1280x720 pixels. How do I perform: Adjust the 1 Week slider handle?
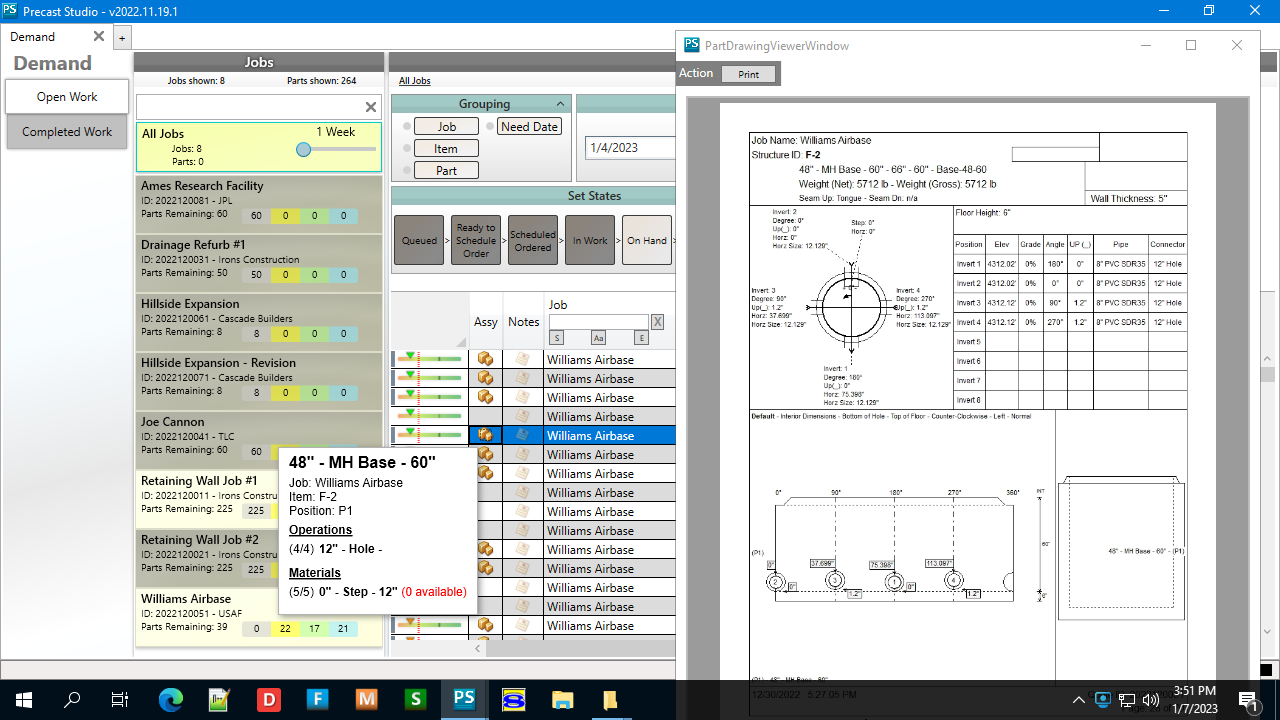click(303, 149)
